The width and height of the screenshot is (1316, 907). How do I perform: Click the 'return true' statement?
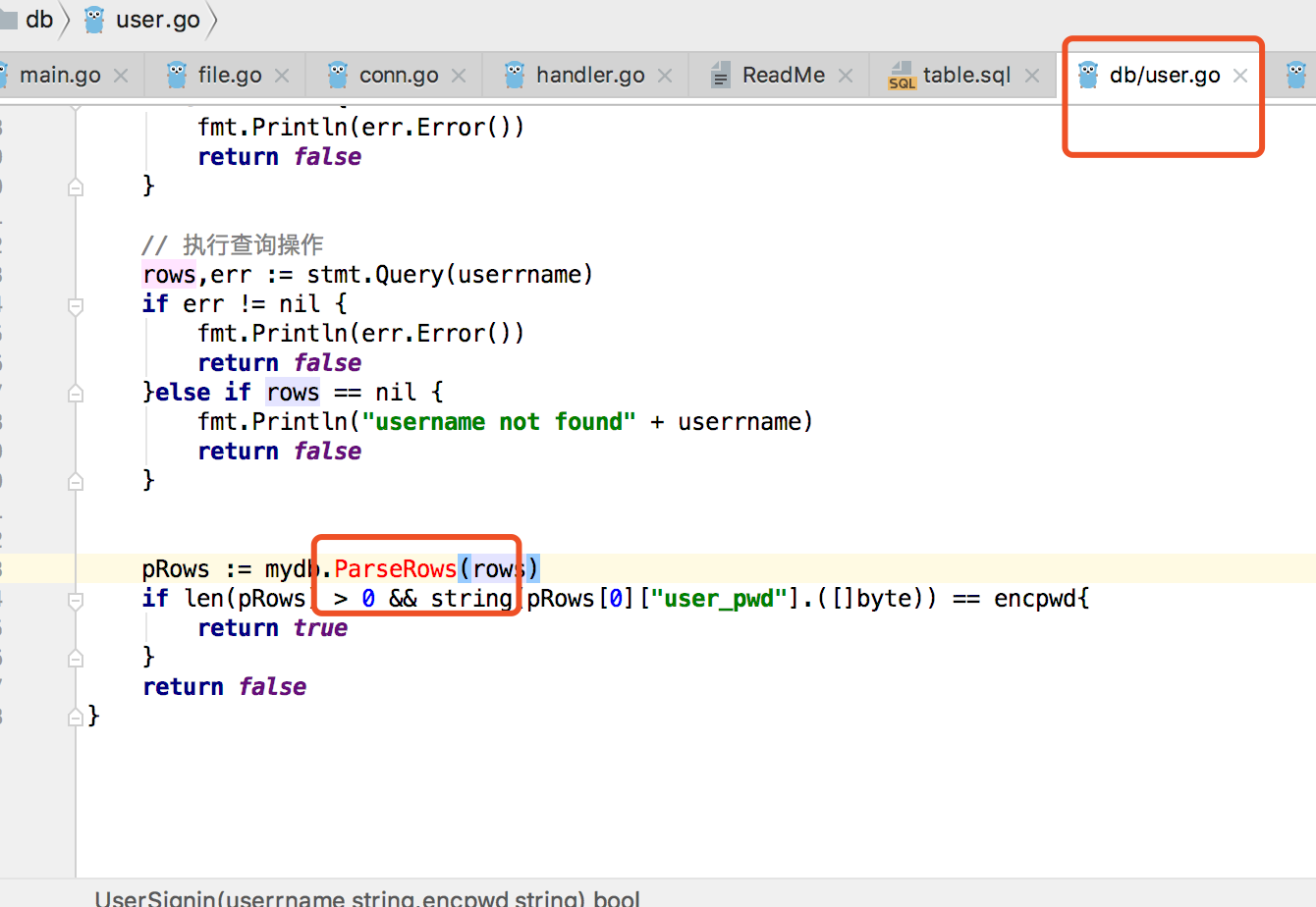point(272,627)
